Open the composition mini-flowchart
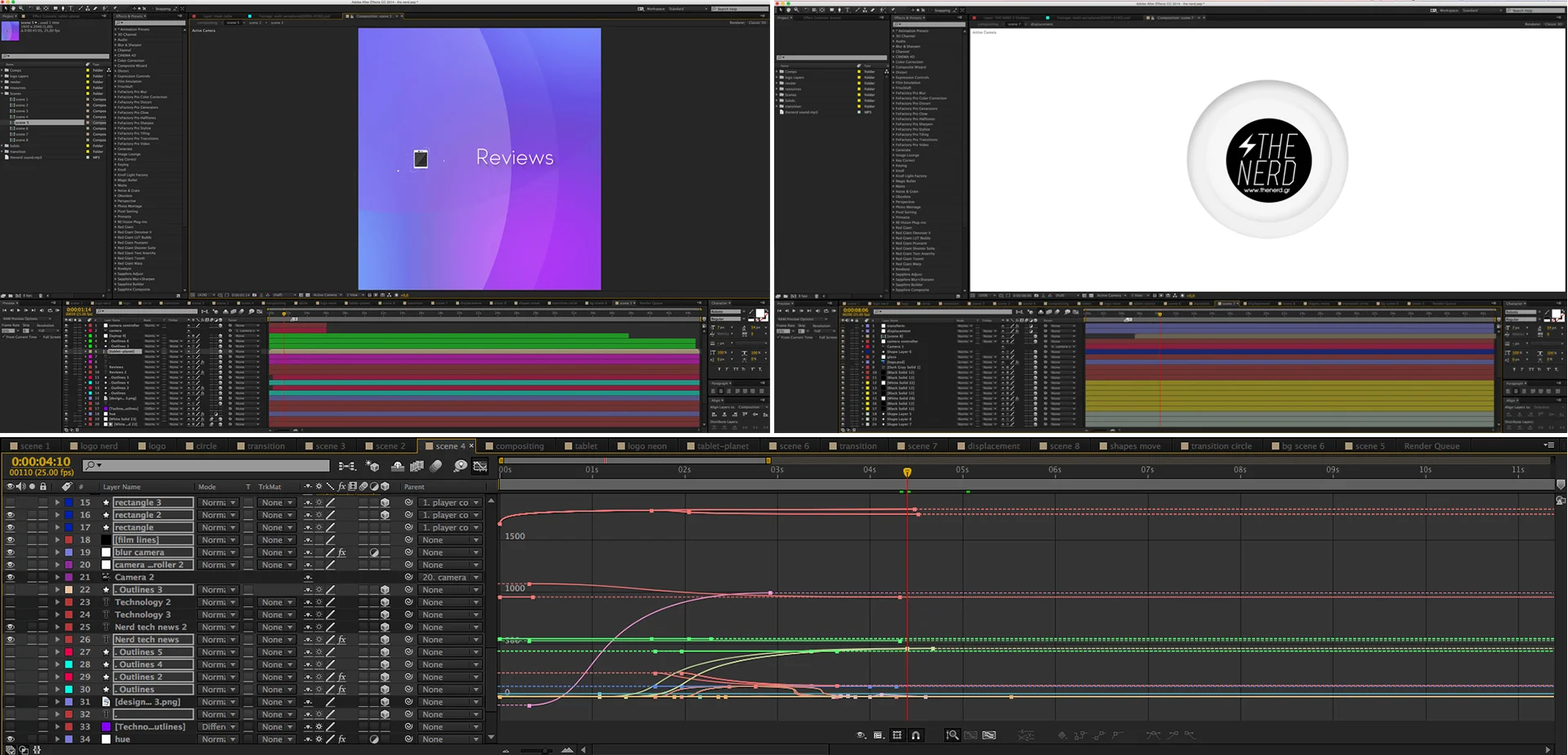Image resolution: width=1568 pixels, height=755 pixels. (x=347, y=466)
